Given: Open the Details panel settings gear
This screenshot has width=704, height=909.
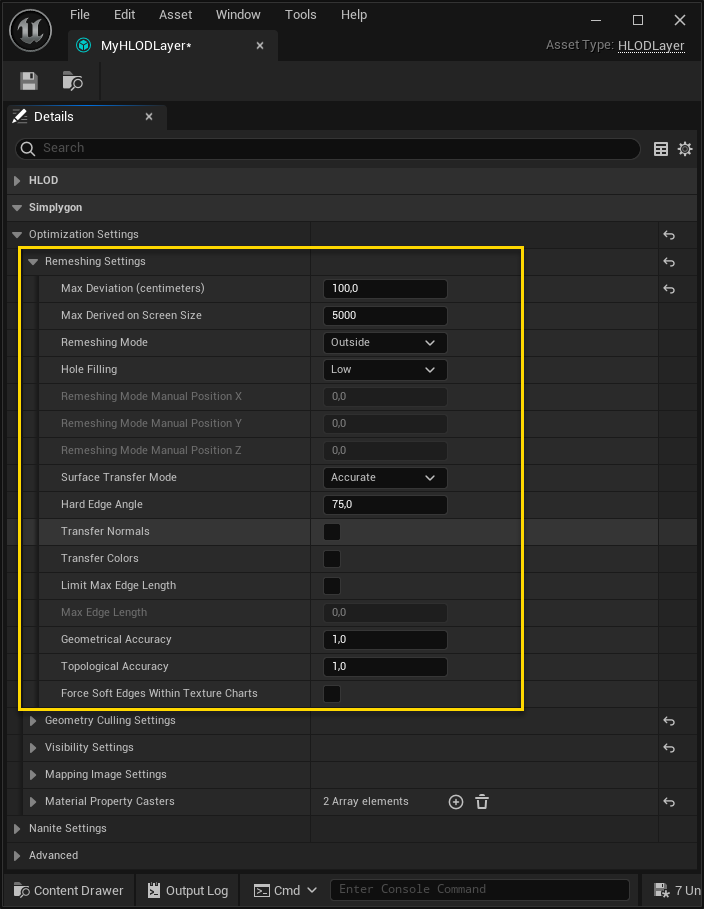Looking at the screenshot, I should [685, 148].
